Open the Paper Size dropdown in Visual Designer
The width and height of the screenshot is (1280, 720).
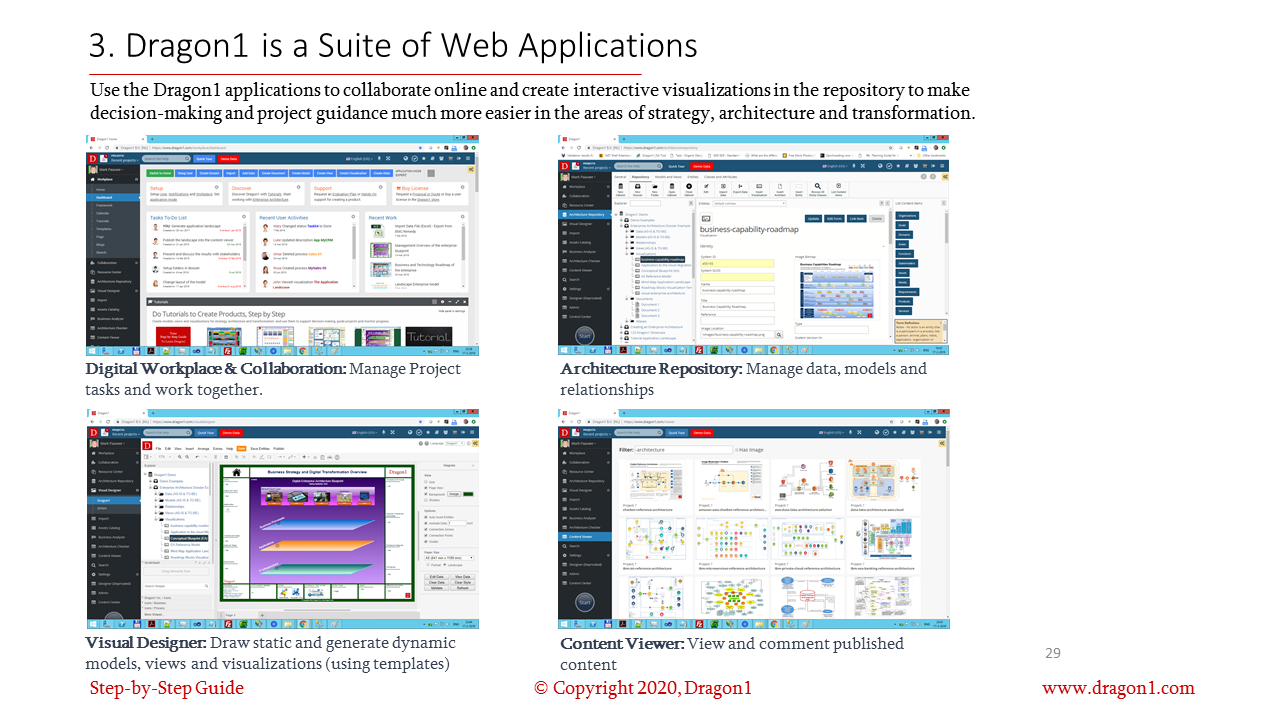450,557
